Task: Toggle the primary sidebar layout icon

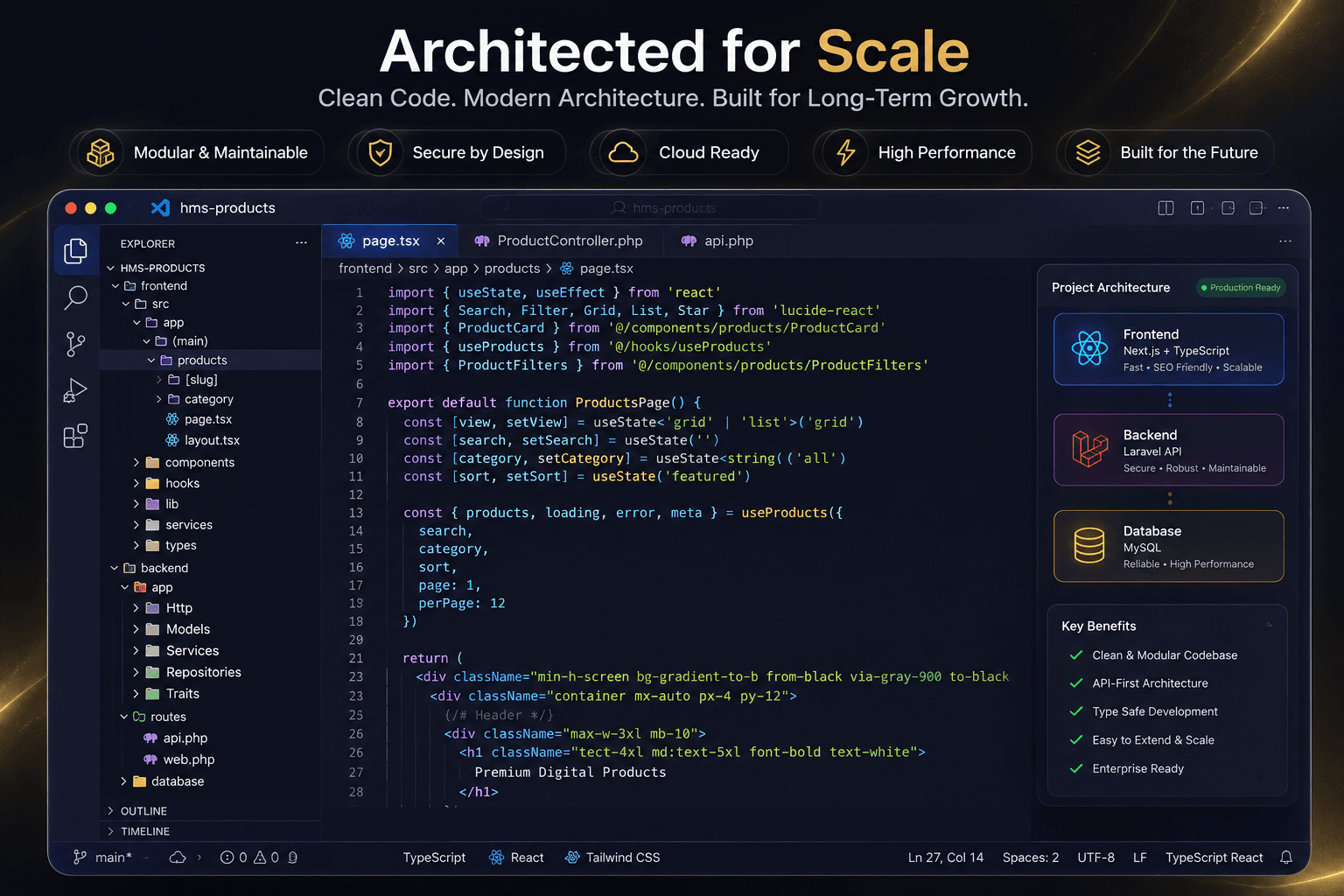Action: (1165, 208)
